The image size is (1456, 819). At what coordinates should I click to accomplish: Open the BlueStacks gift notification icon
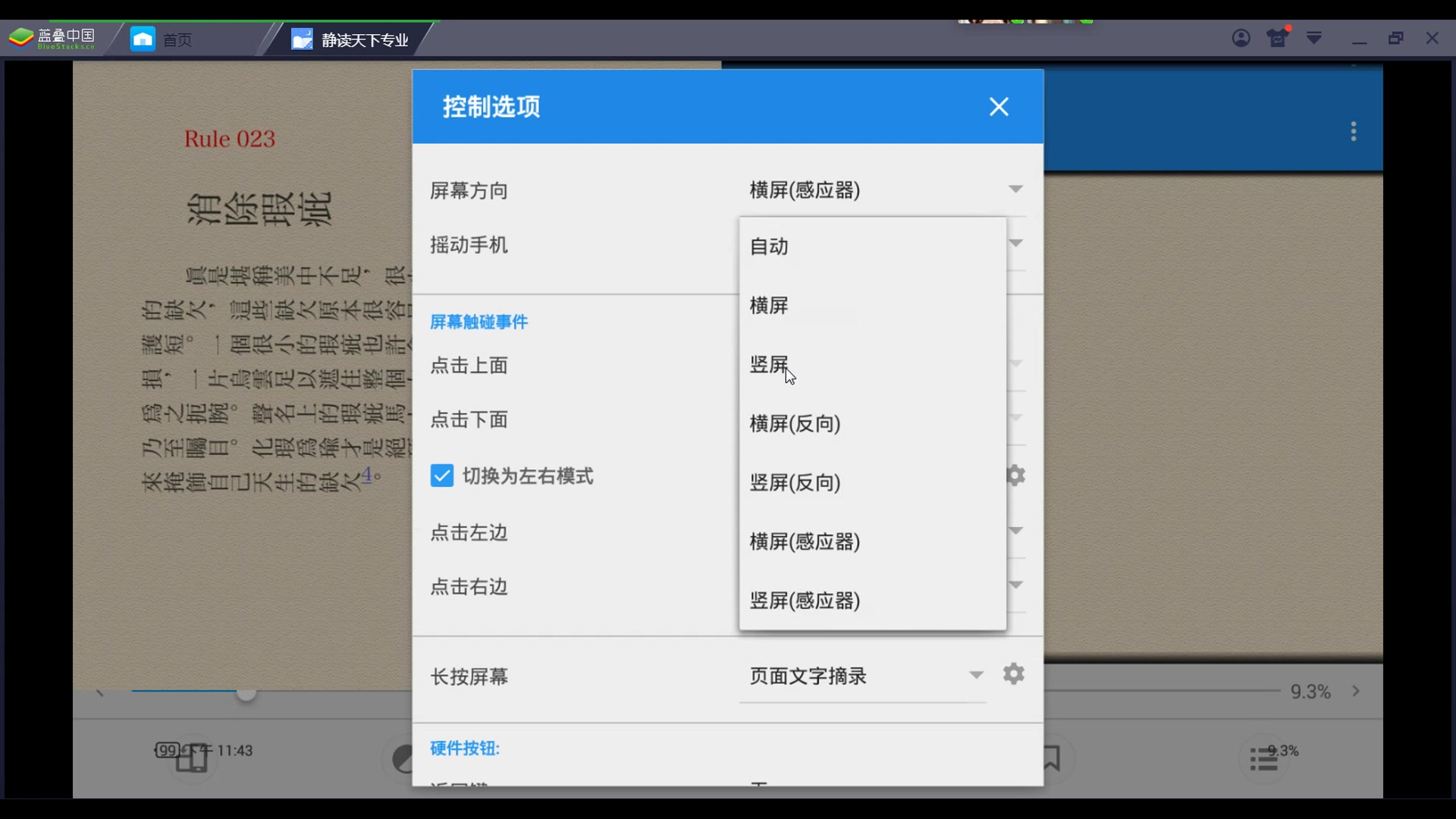click(x=1278, y=37)
